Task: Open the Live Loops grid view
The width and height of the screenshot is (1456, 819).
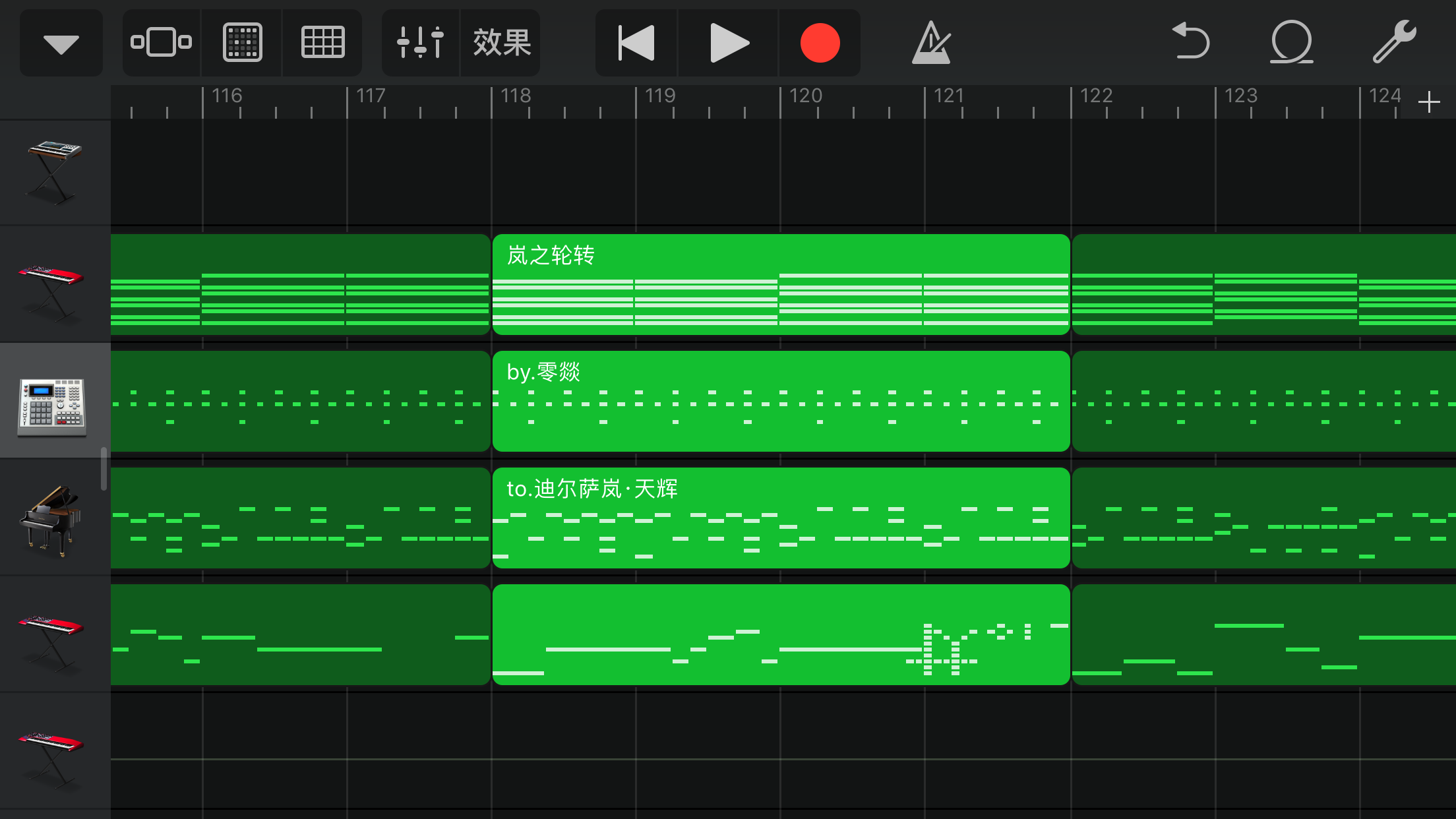Action: pos(242,43)
